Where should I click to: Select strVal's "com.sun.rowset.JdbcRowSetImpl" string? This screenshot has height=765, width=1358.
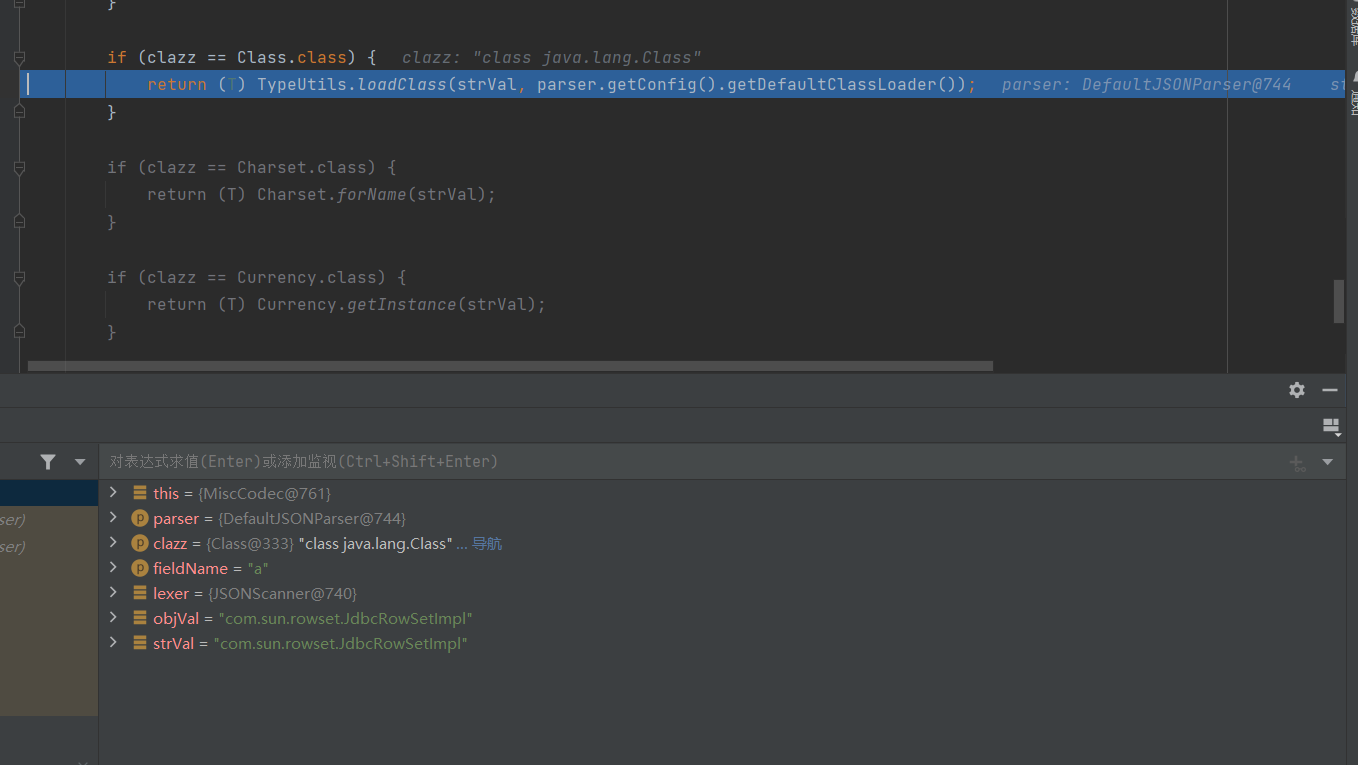point(341,643)
